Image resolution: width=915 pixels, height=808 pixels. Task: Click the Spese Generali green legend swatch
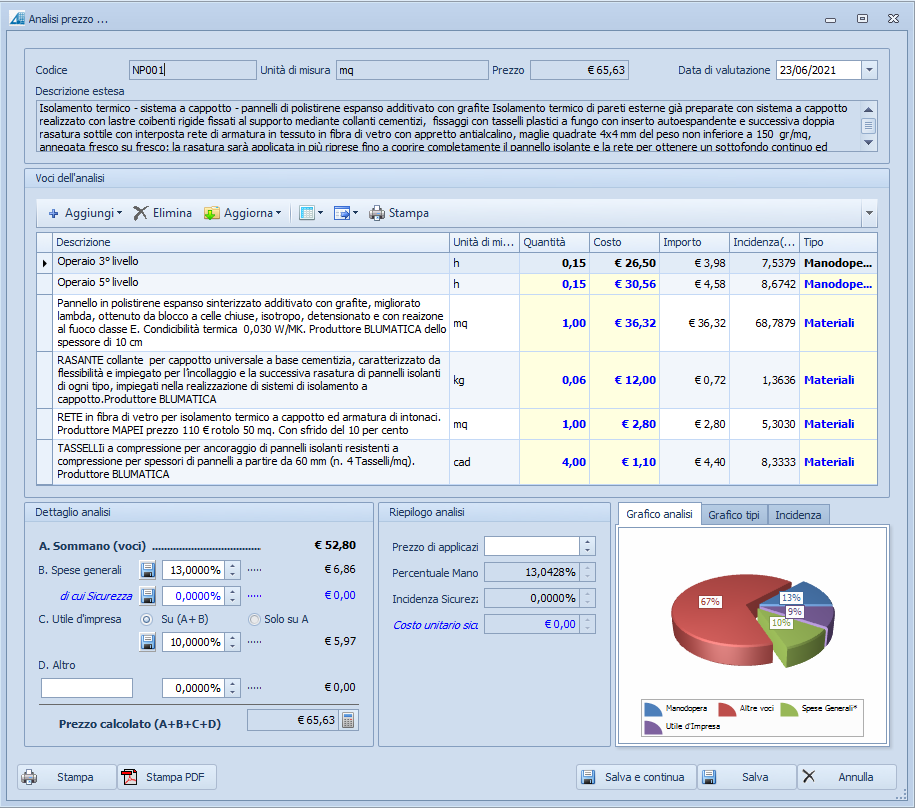point(789,709)
